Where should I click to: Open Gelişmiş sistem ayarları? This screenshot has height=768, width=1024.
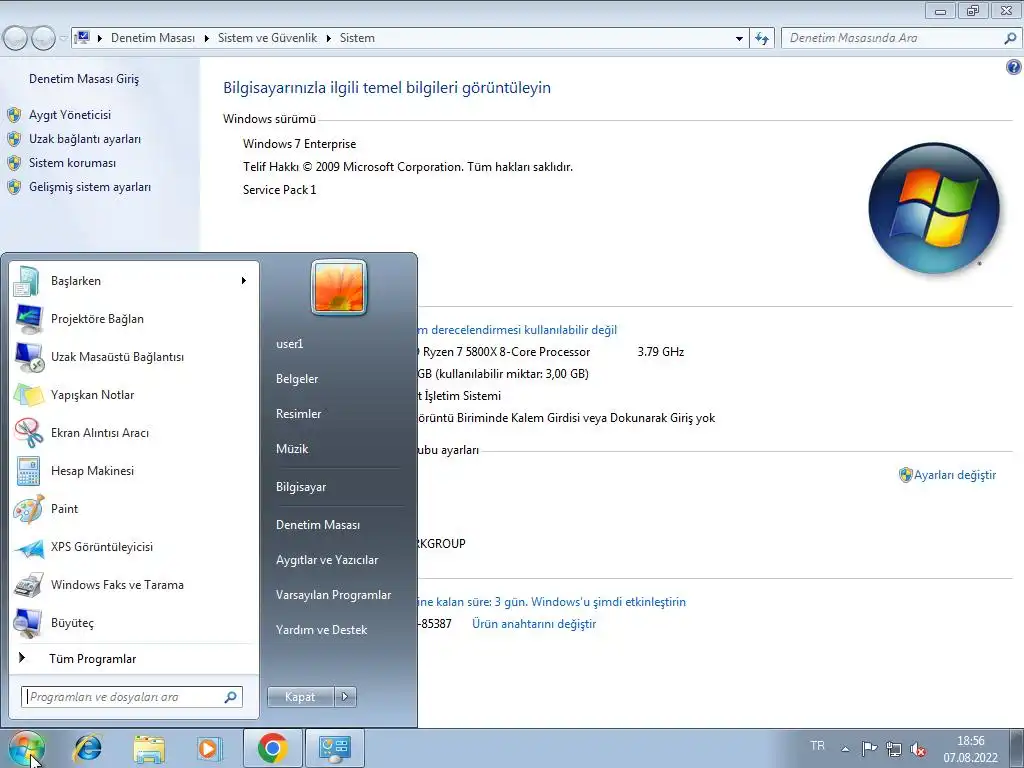[90, 187]
